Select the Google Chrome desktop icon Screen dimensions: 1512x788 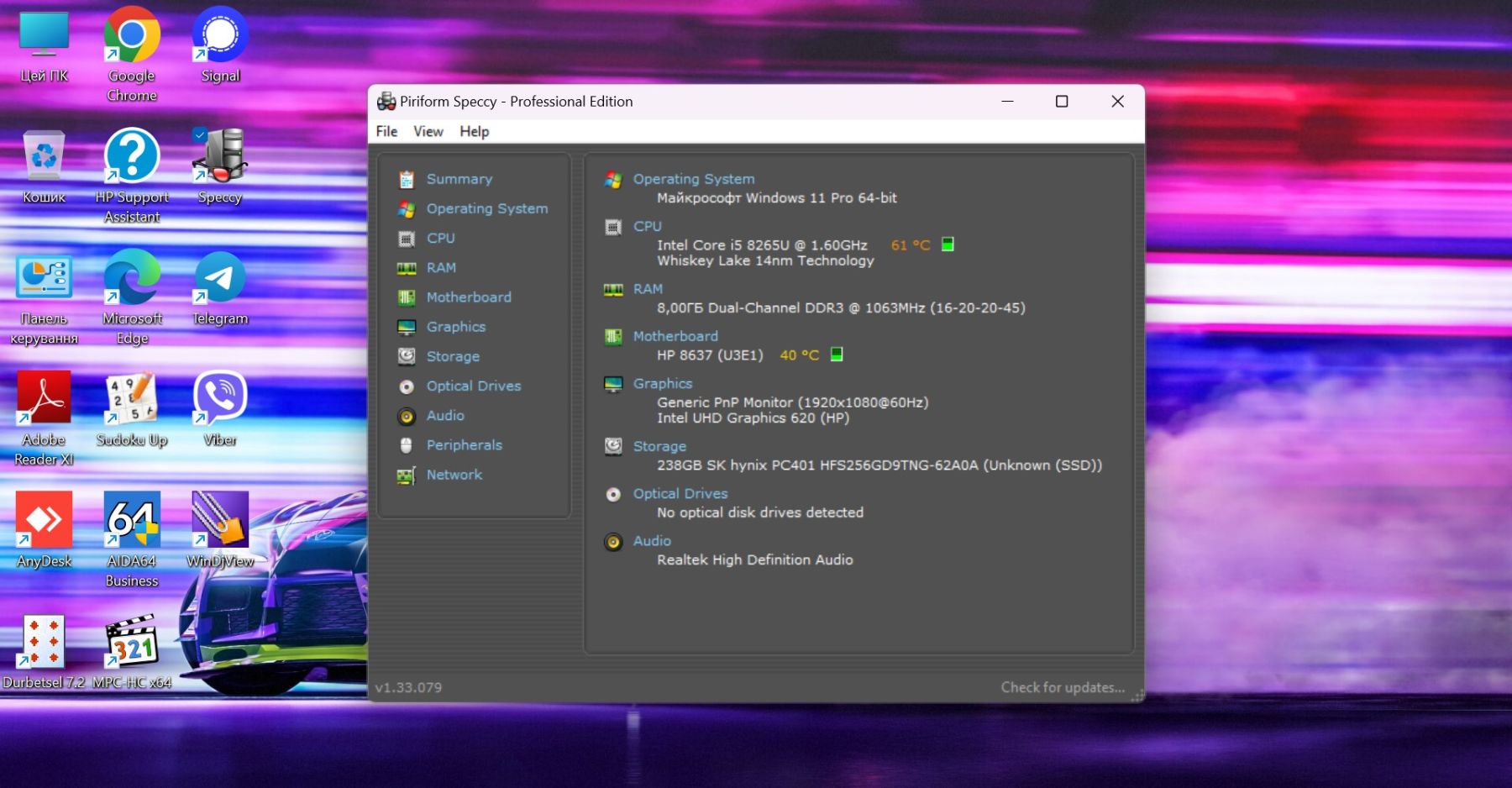(132, 55)
